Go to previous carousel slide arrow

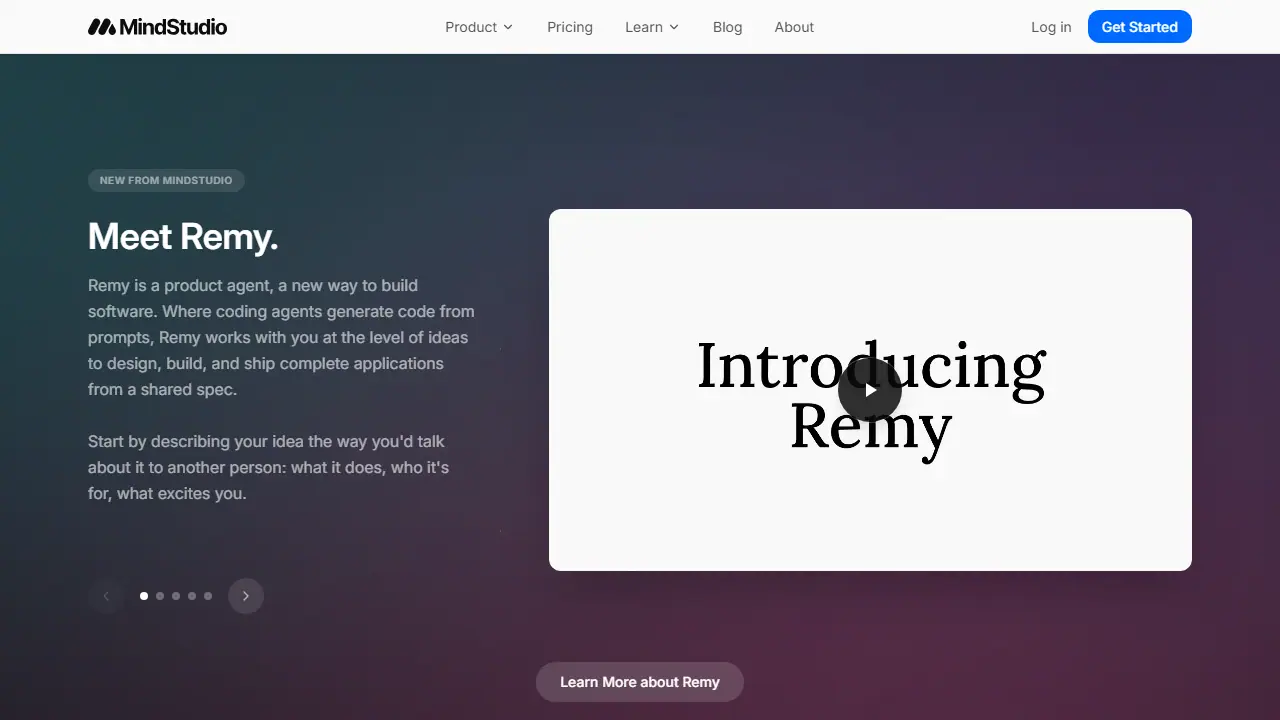(x=106, y=596)
